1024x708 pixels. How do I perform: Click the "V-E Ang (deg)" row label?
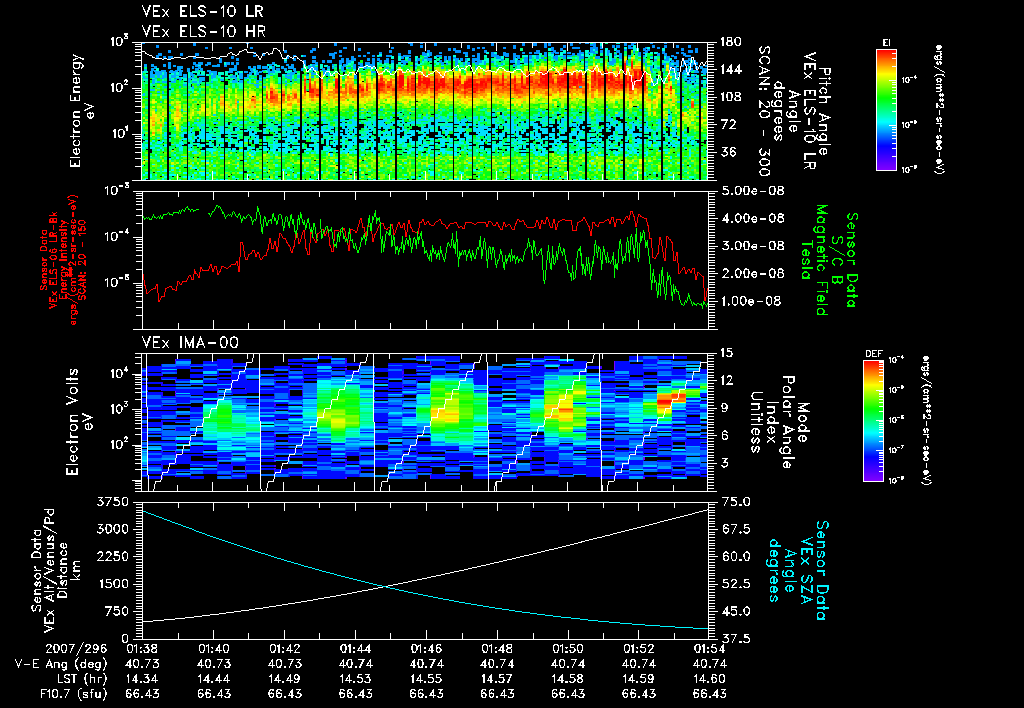(61, 664)
